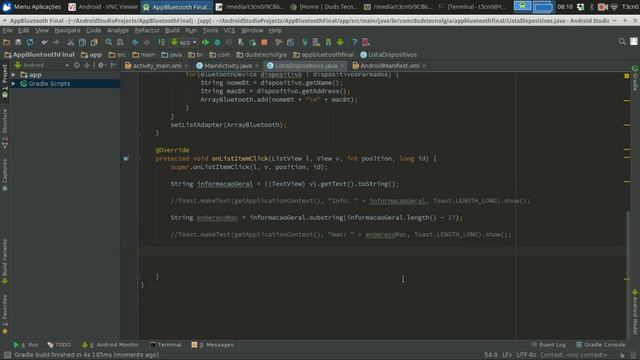Click the dudstecnolgia breadcrumb folder
Viewport: 640px width, 360px height.
[x=262, y=54]
